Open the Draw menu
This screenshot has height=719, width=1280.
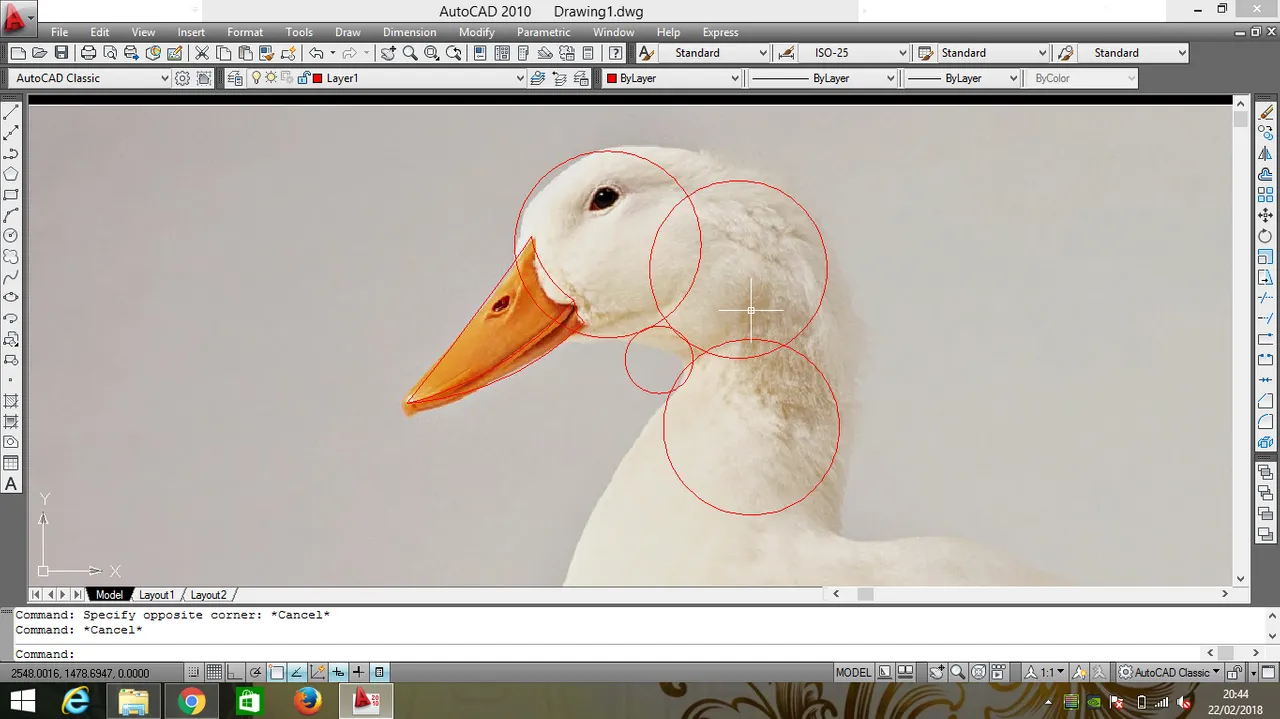[x=348, y=32]
